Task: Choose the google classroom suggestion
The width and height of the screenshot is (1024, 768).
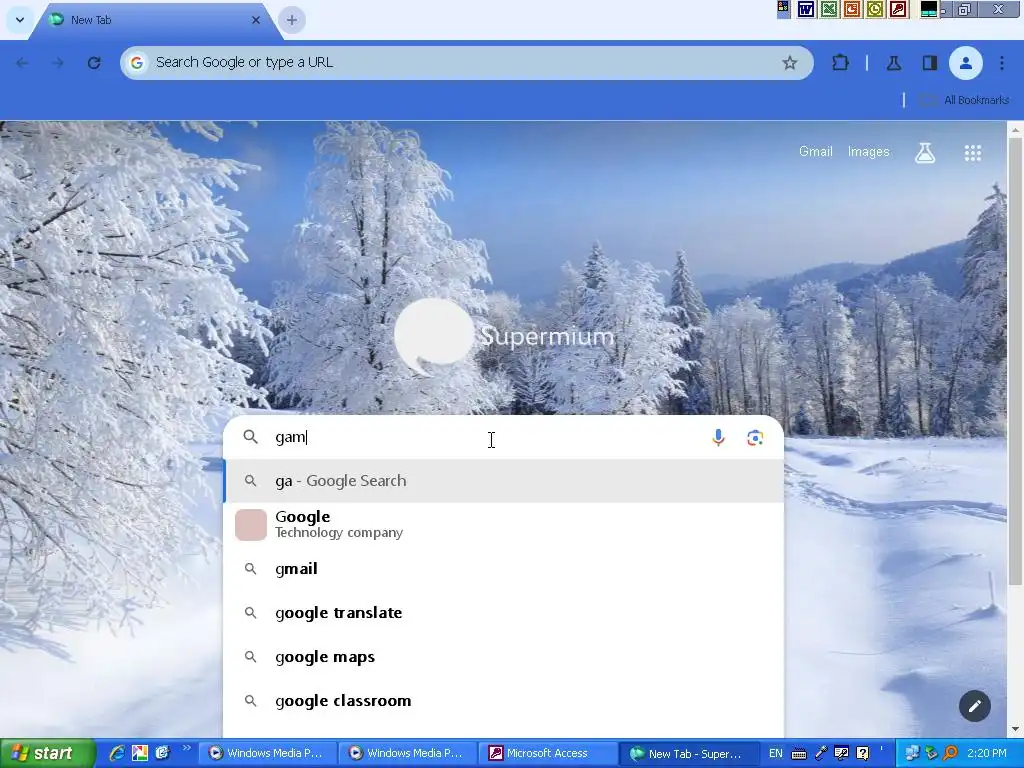Action: coord(504,700)
